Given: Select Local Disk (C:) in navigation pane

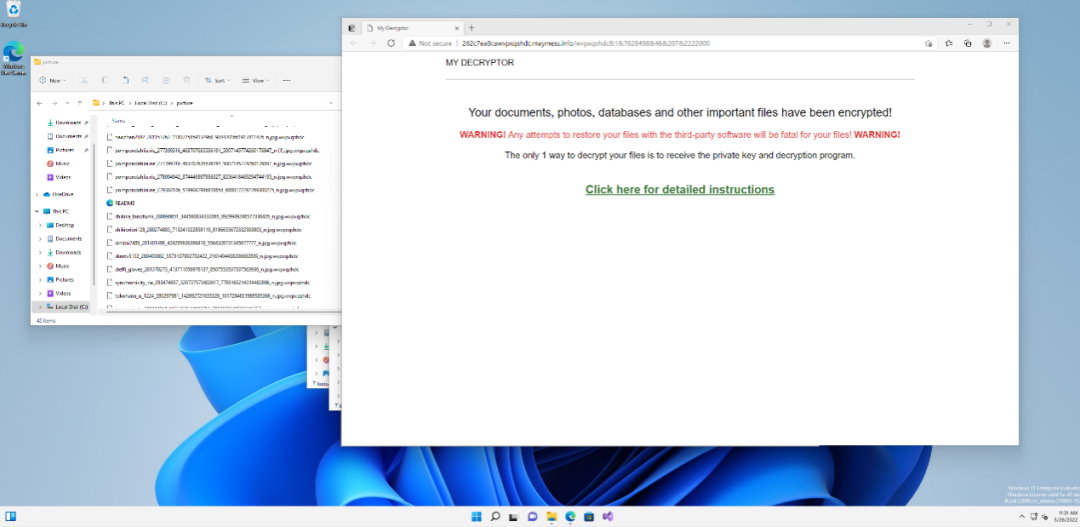Looking at the screenshot, I should point(66,307).
